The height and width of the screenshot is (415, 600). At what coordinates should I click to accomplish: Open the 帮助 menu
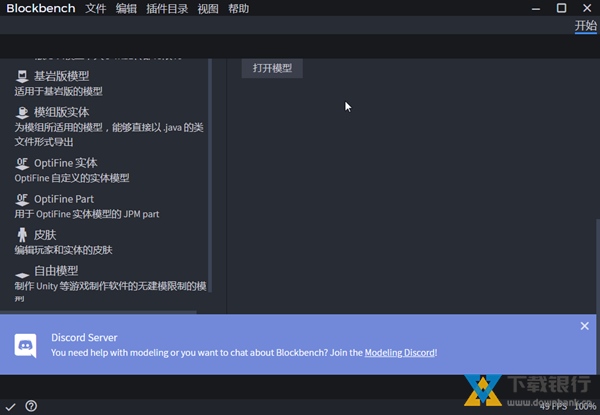tap(238, 8)
